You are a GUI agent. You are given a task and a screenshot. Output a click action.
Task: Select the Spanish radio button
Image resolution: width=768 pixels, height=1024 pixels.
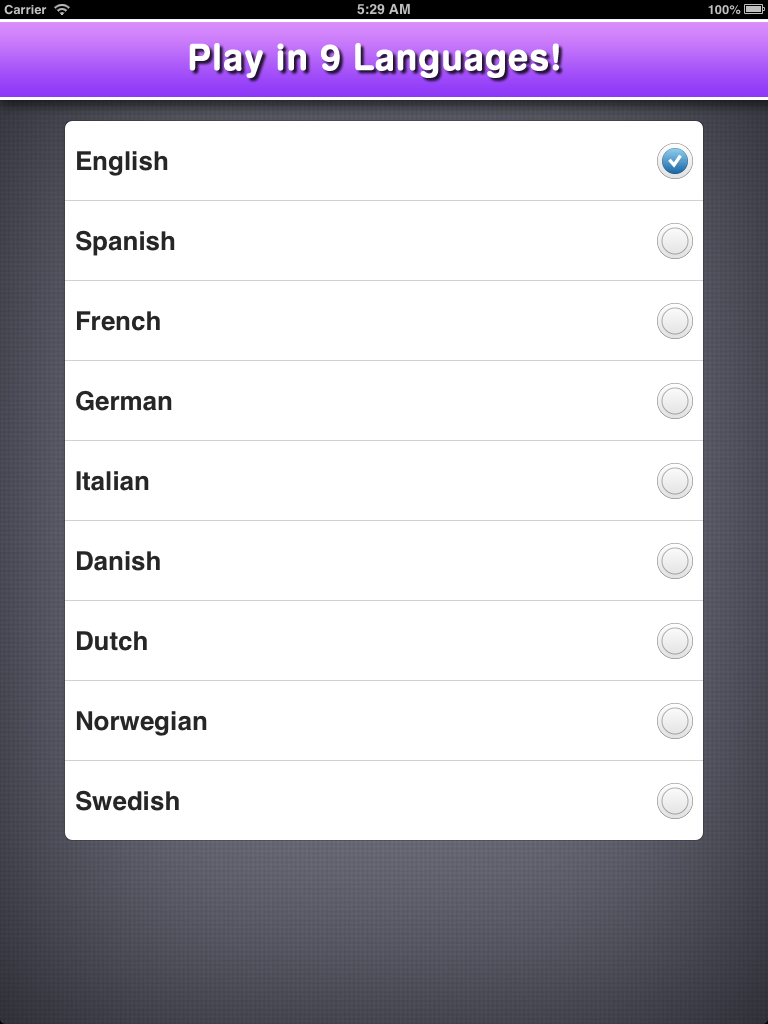[675, 241]
